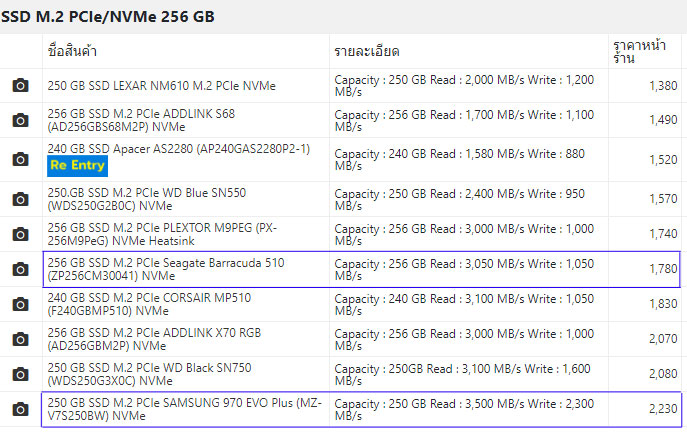Click the รายละเอียด column header
This screenshot has height=439, width=687.
367,51
